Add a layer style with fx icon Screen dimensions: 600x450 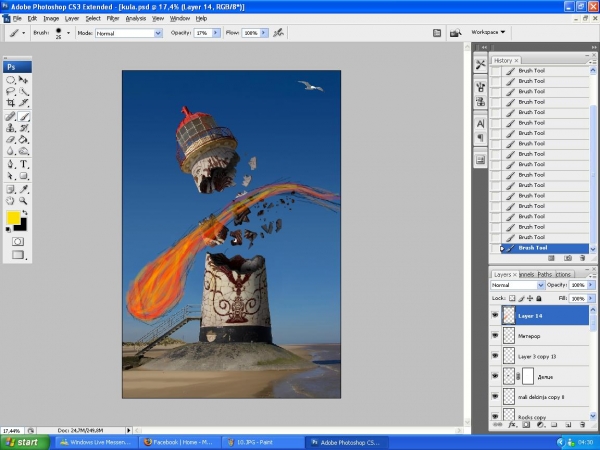tap(512, 425)
